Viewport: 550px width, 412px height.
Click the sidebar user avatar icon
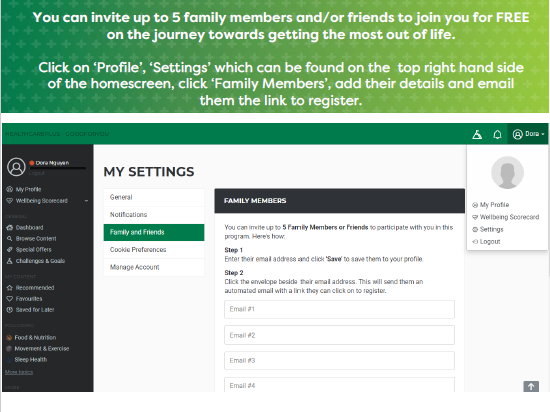(16, 167)
